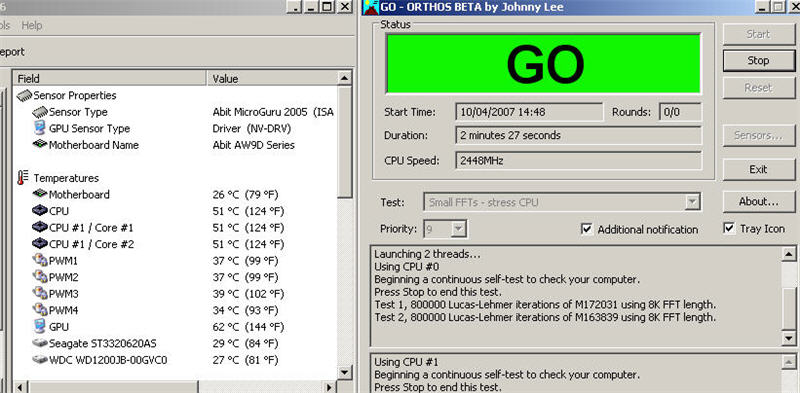The width and height of the screenshot is (800, 393).
Task: Open the Test type dropdown
Action: tap(692, 202)
